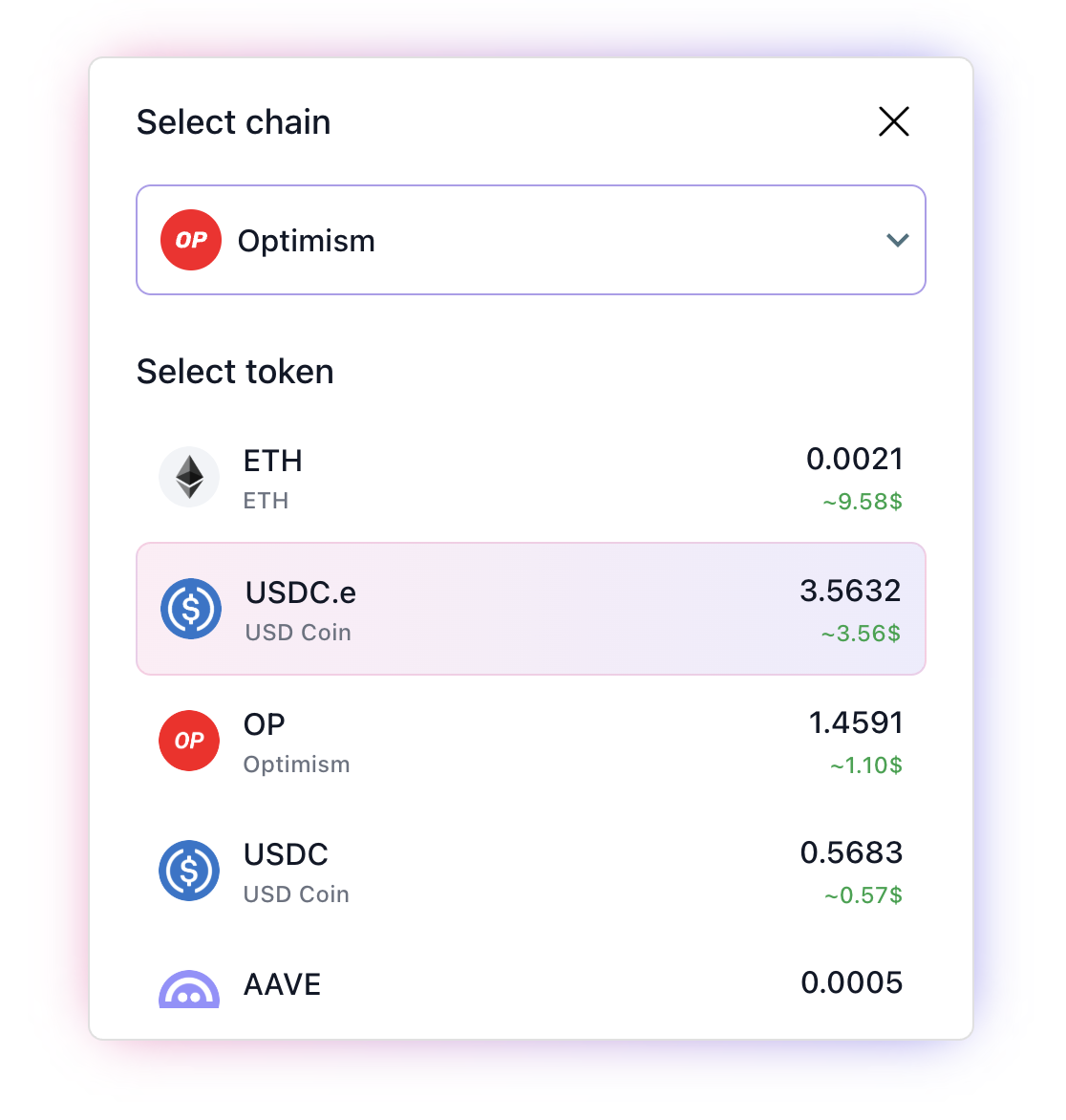
Task: Click the dollar sign on the USDC logo
Action: point(189,871)
